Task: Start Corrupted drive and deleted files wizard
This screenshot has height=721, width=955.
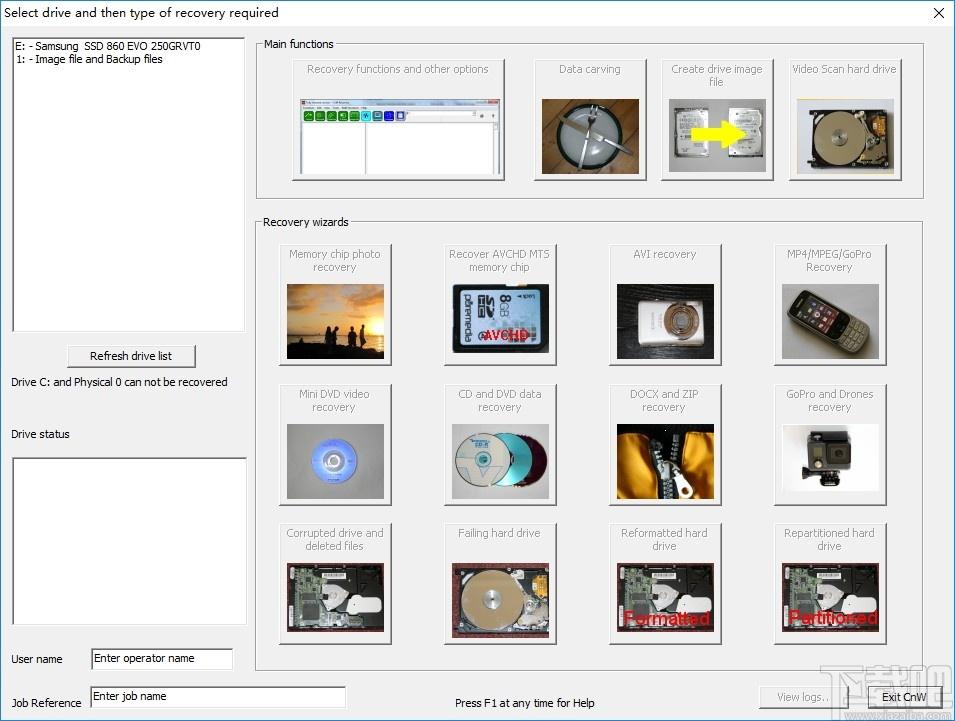Action: coord(335,584)
